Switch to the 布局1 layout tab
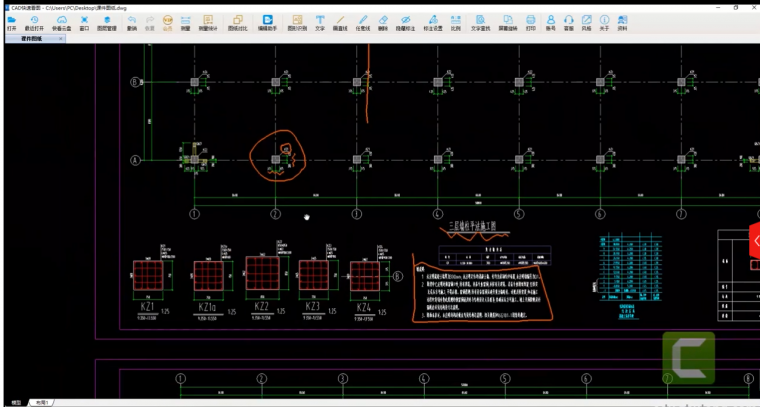This screenshot has width=760, height=407. 41,402
